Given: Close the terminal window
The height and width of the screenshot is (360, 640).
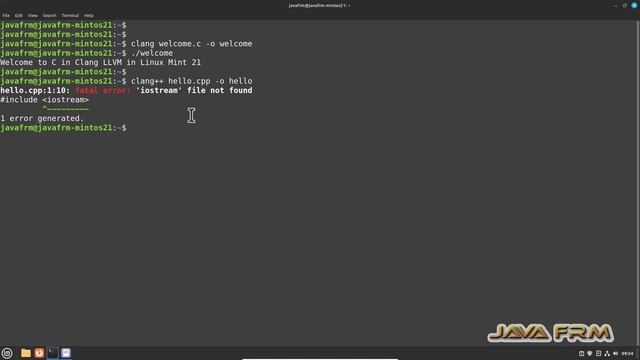Looking at the screenshot, I should (x=634, y=5).
